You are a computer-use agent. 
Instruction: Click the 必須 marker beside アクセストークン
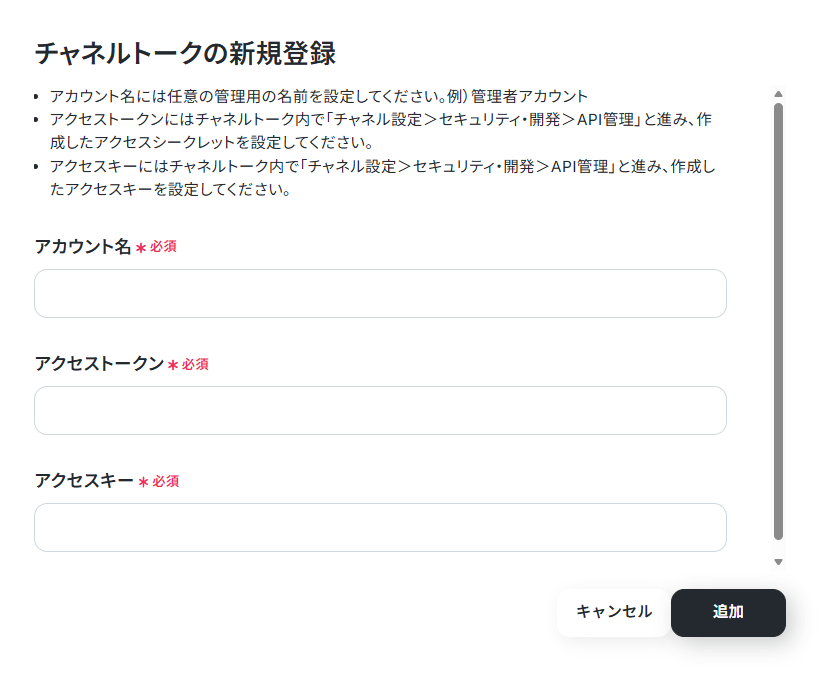pos(195,364)
